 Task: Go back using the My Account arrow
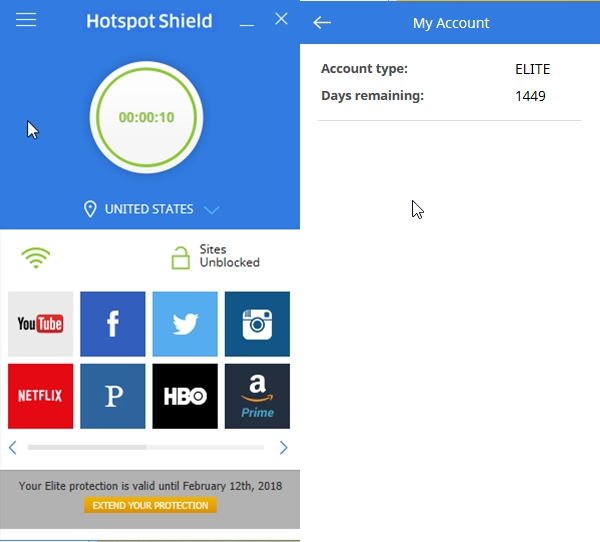pos(322,23)
